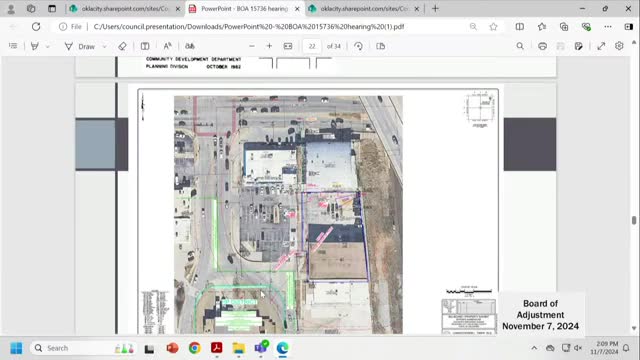
Task: Show hidden system tray icons
Action: 534,348
